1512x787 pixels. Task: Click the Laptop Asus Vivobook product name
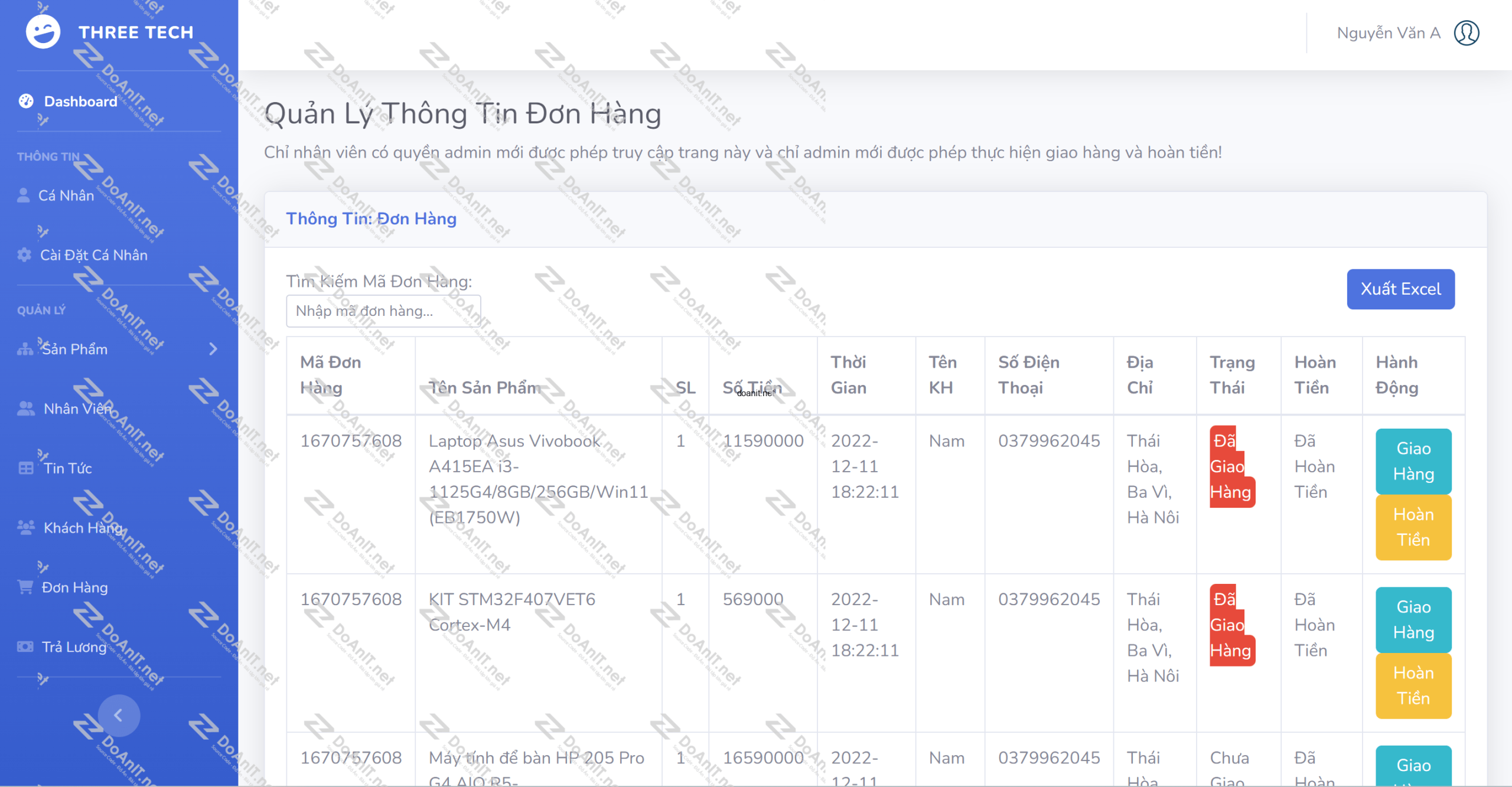click(538, 479)
